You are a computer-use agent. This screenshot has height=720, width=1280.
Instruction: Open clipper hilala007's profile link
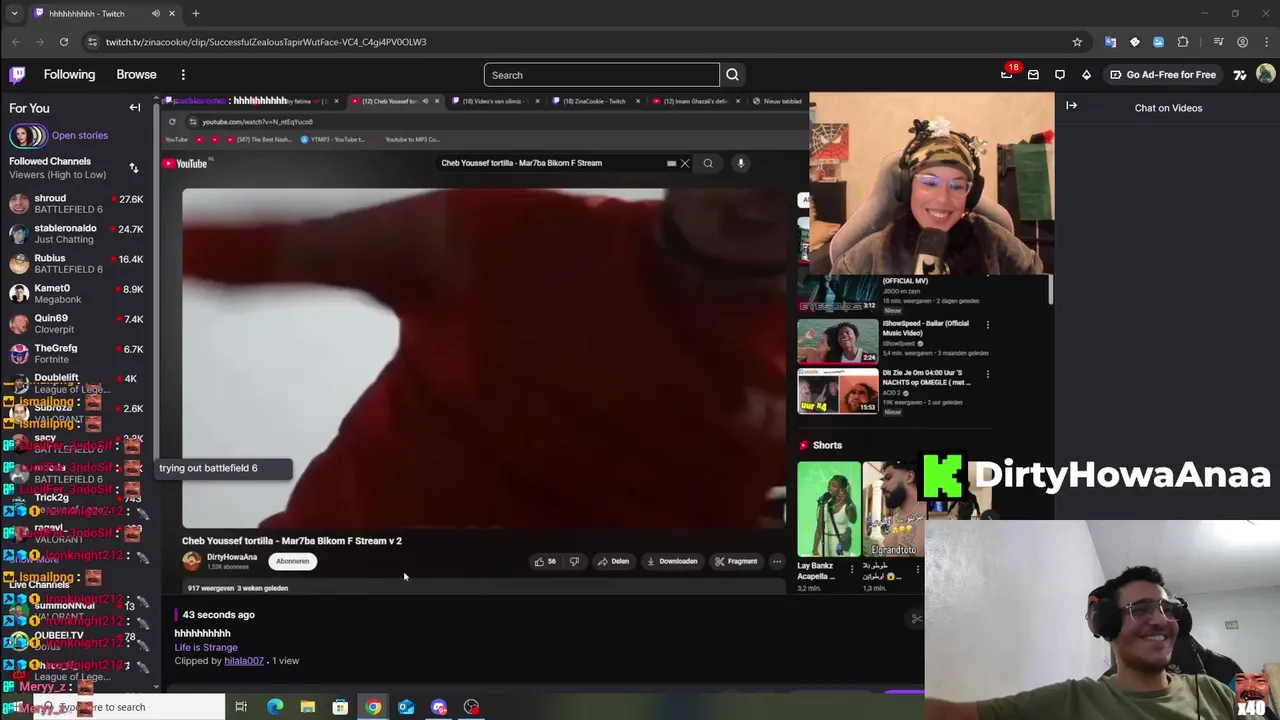(244, 661)
